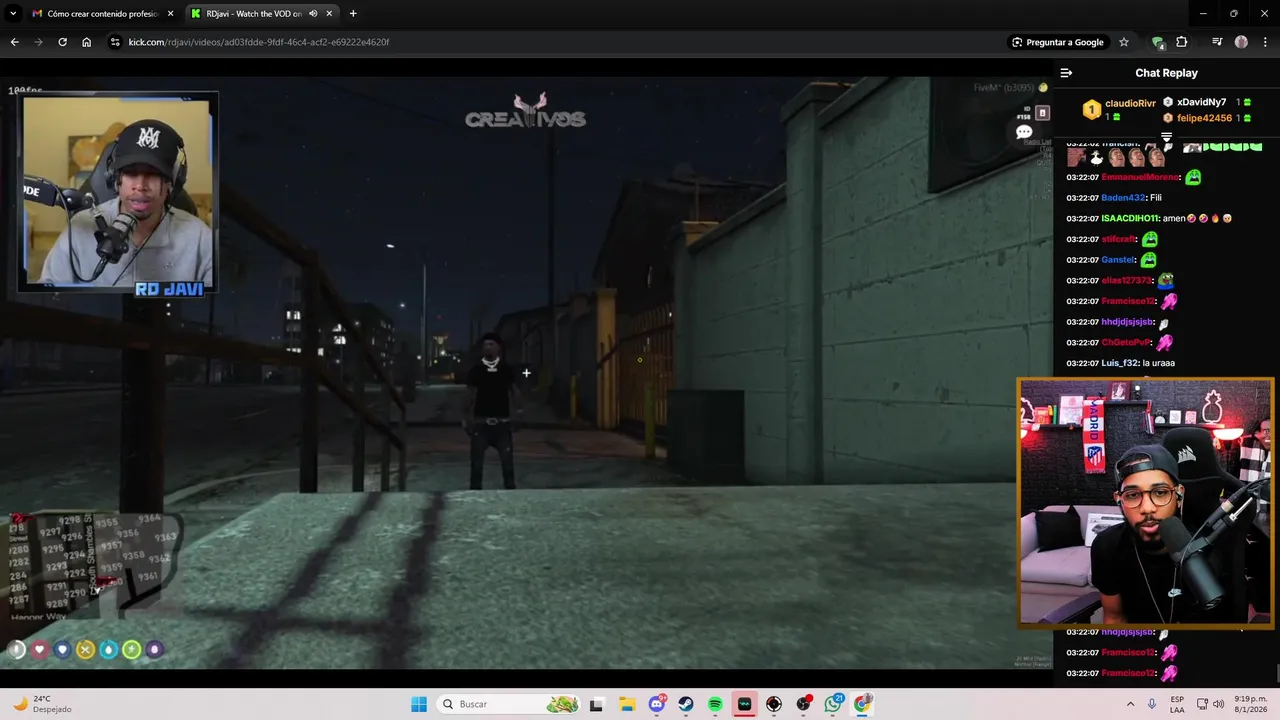Click the frog emote in elias127373's message
1280x720 pixels.
1165,281
